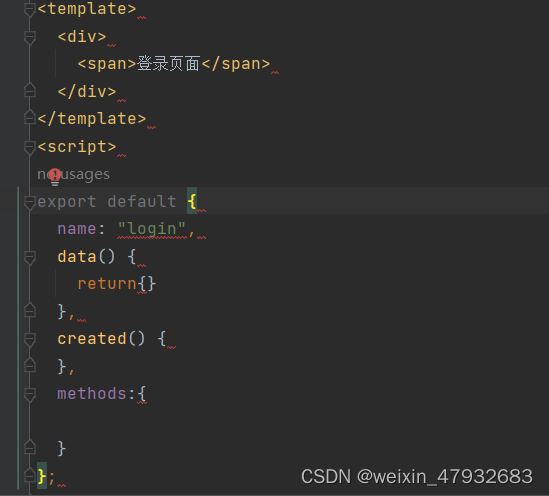Click fold marker at final closing brace
549x496 pixels.
(x=30, y=475)
